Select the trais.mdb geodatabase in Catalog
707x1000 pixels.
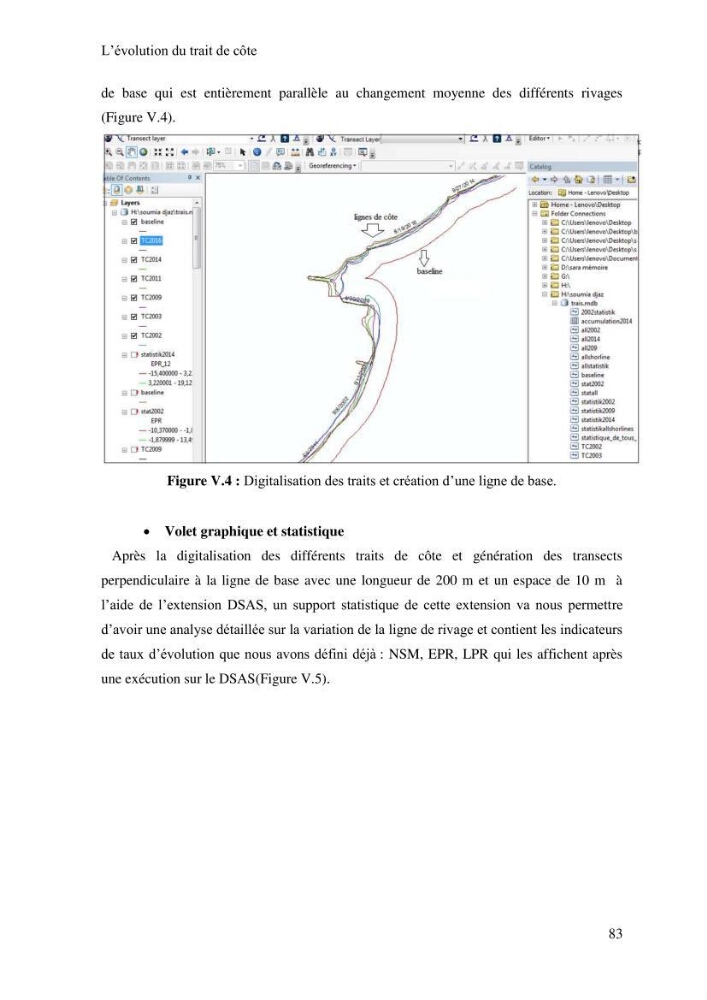pos(583,304)
